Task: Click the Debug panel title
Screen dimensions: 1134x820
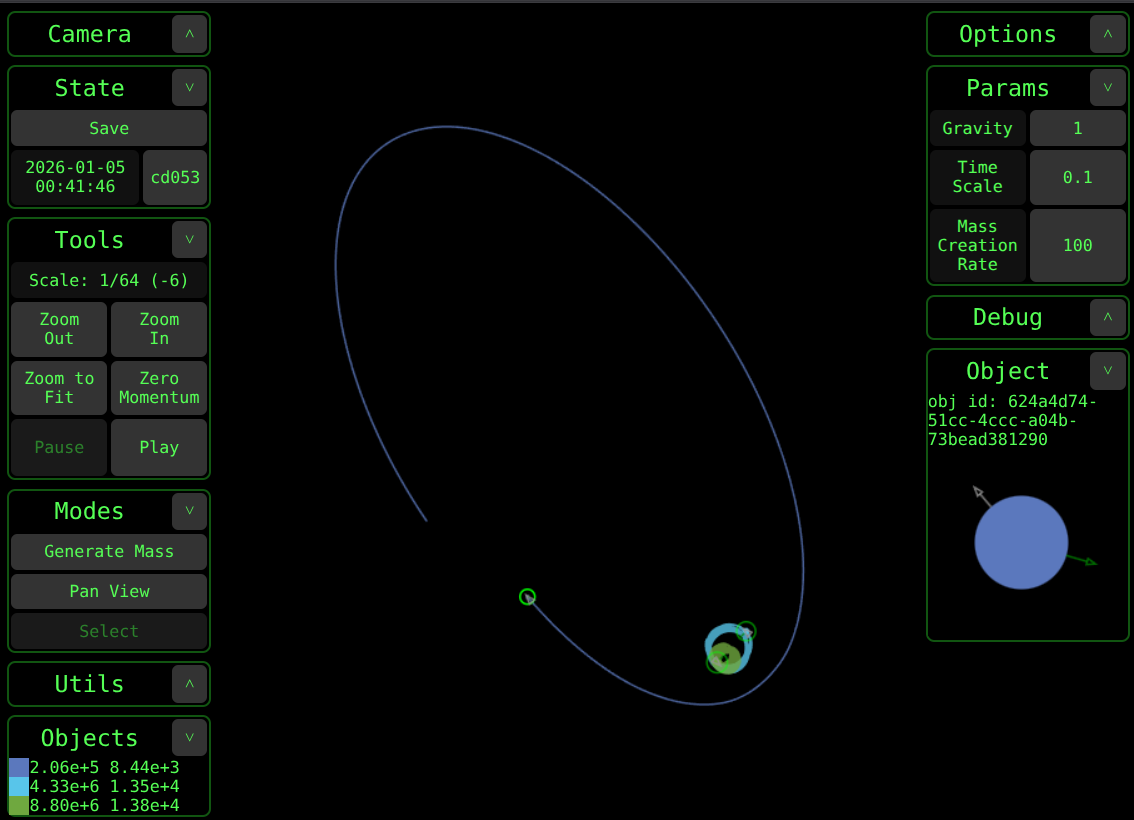Action: point(1007,317)
